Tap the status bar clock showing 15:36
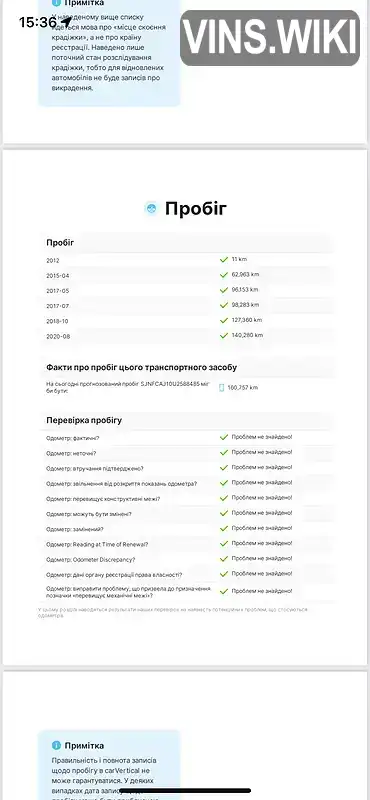Image resolution: width=370 pixels, height=800 pixels. click(x=38, y=22)
